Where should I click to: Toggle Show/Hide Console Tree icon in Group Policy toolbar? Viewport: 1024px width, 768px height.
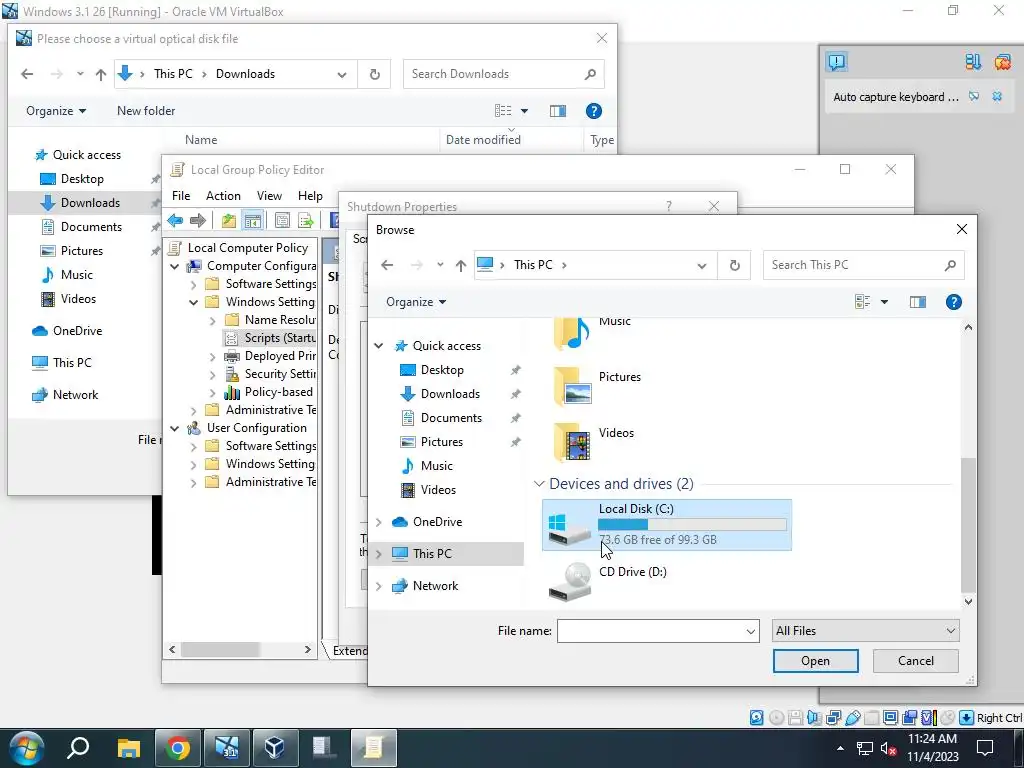(252, 220)
